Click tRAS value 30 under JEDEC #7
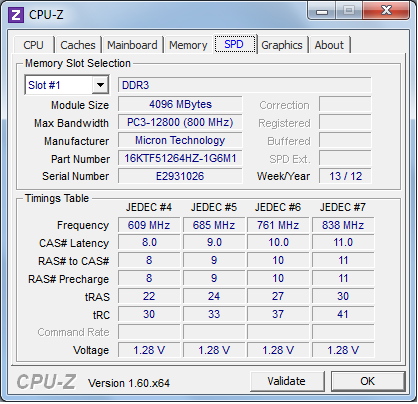The height and width of the screenshot is (404, 418). (x=343, y=296)
